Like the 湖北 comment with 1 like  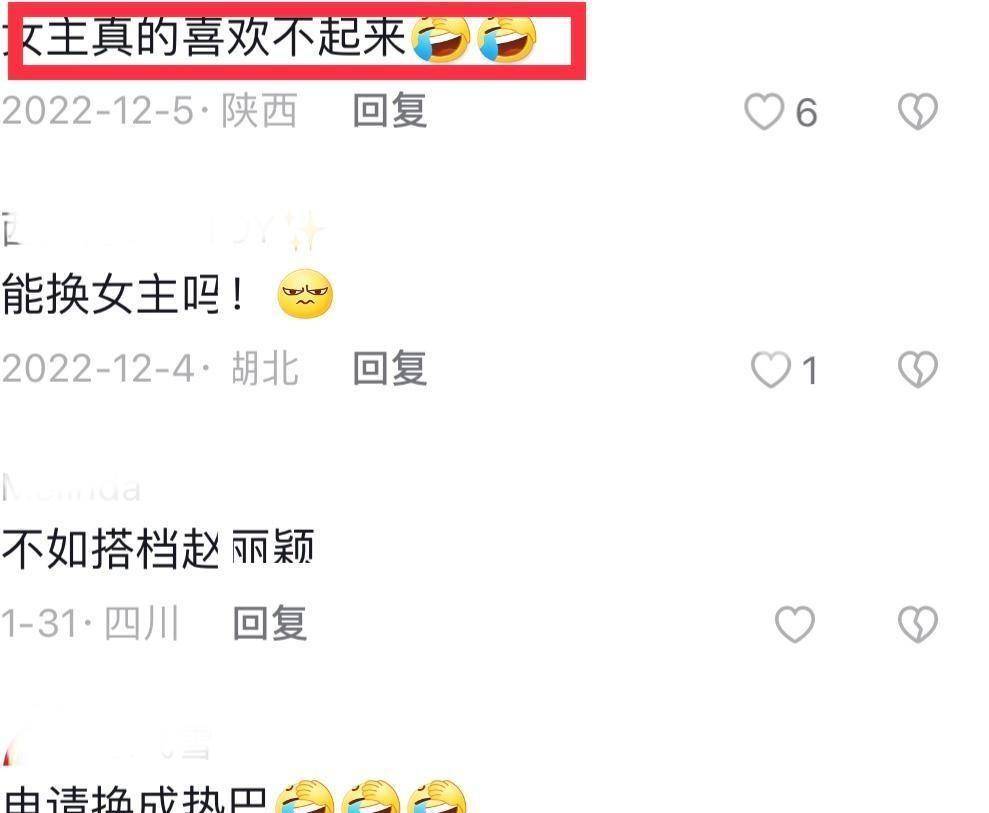click(770, 369)
